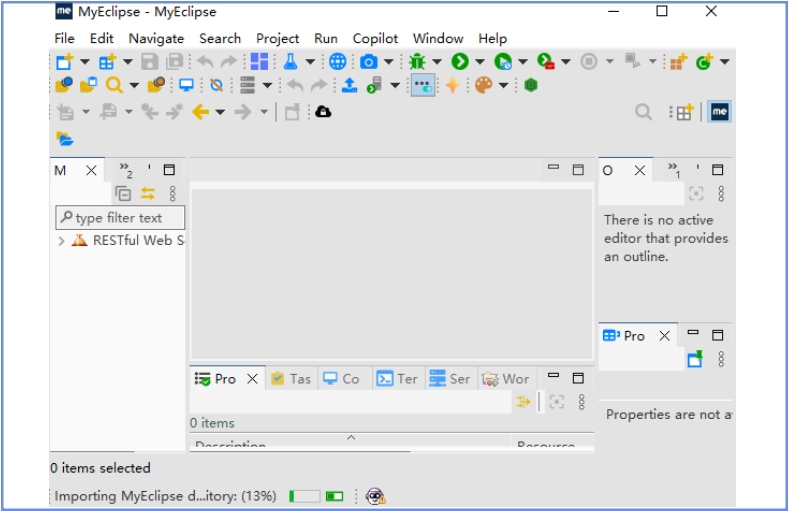Click the tip-of-the-day owl icon in status bar
Image resolution: width=788 pixels, height=511 pixels.
(375, 496)
